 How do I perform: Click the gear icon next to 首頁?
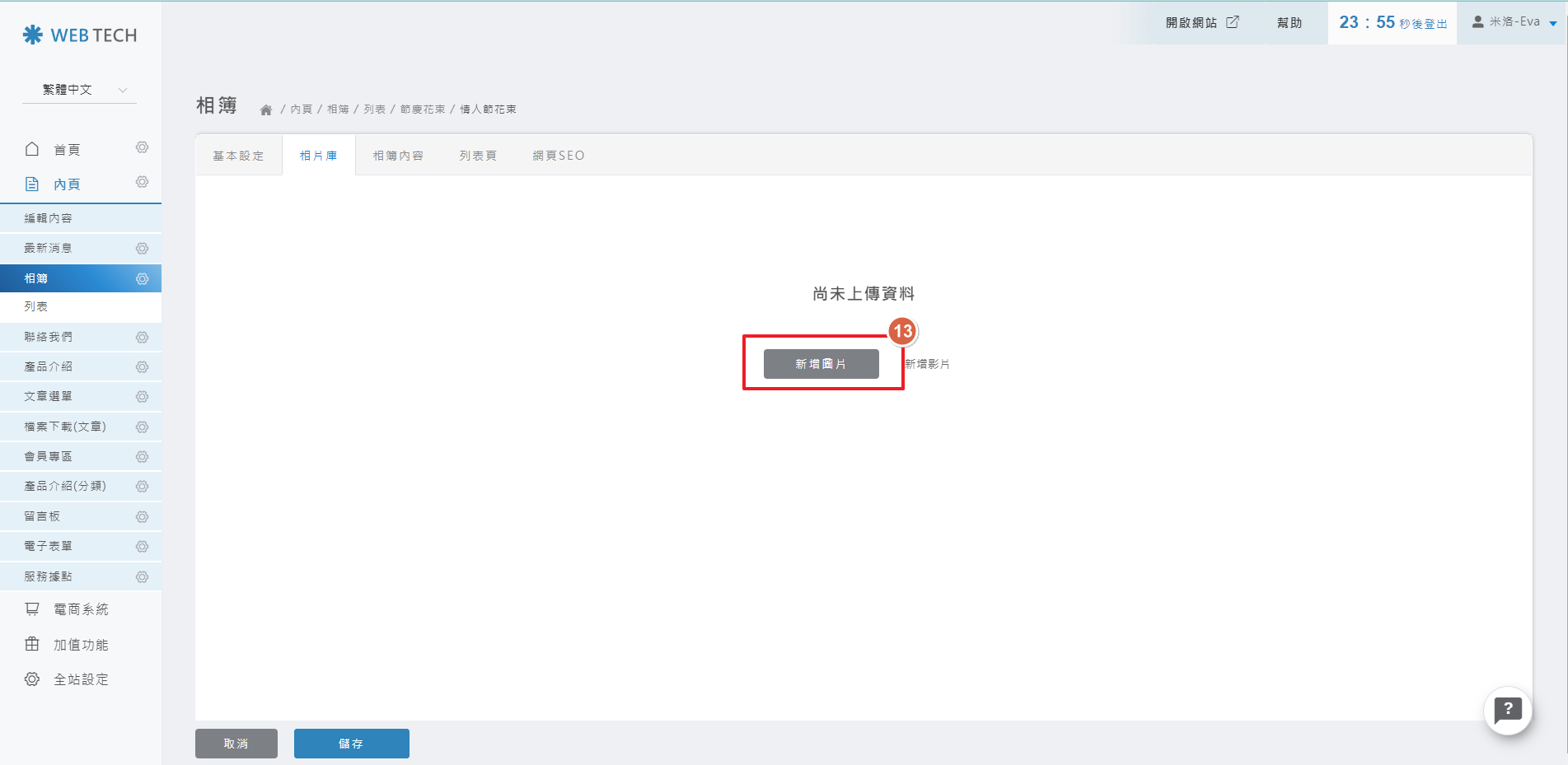point(142,147)
